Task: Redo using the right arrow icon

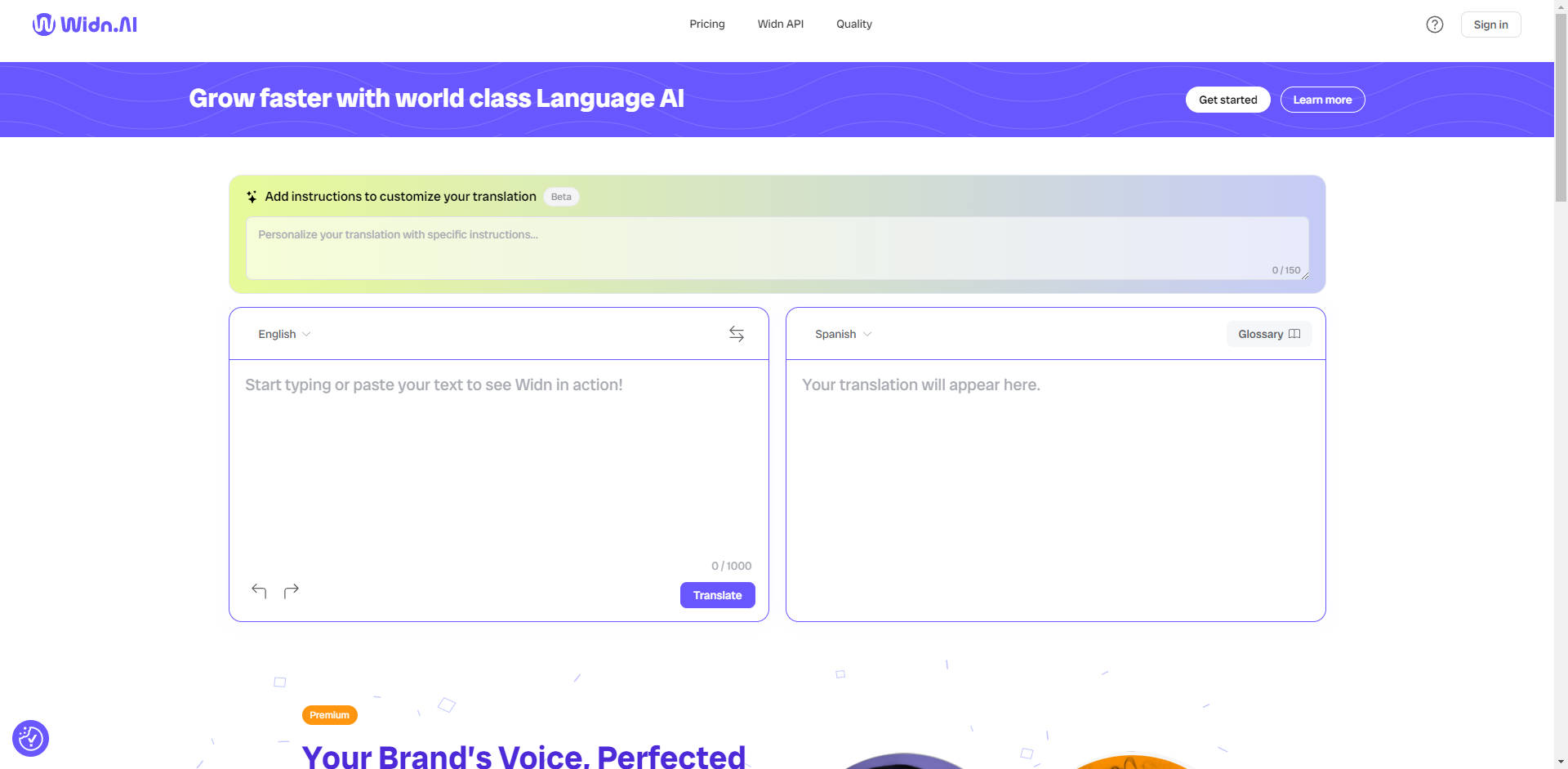Action: tap(292, 590)
